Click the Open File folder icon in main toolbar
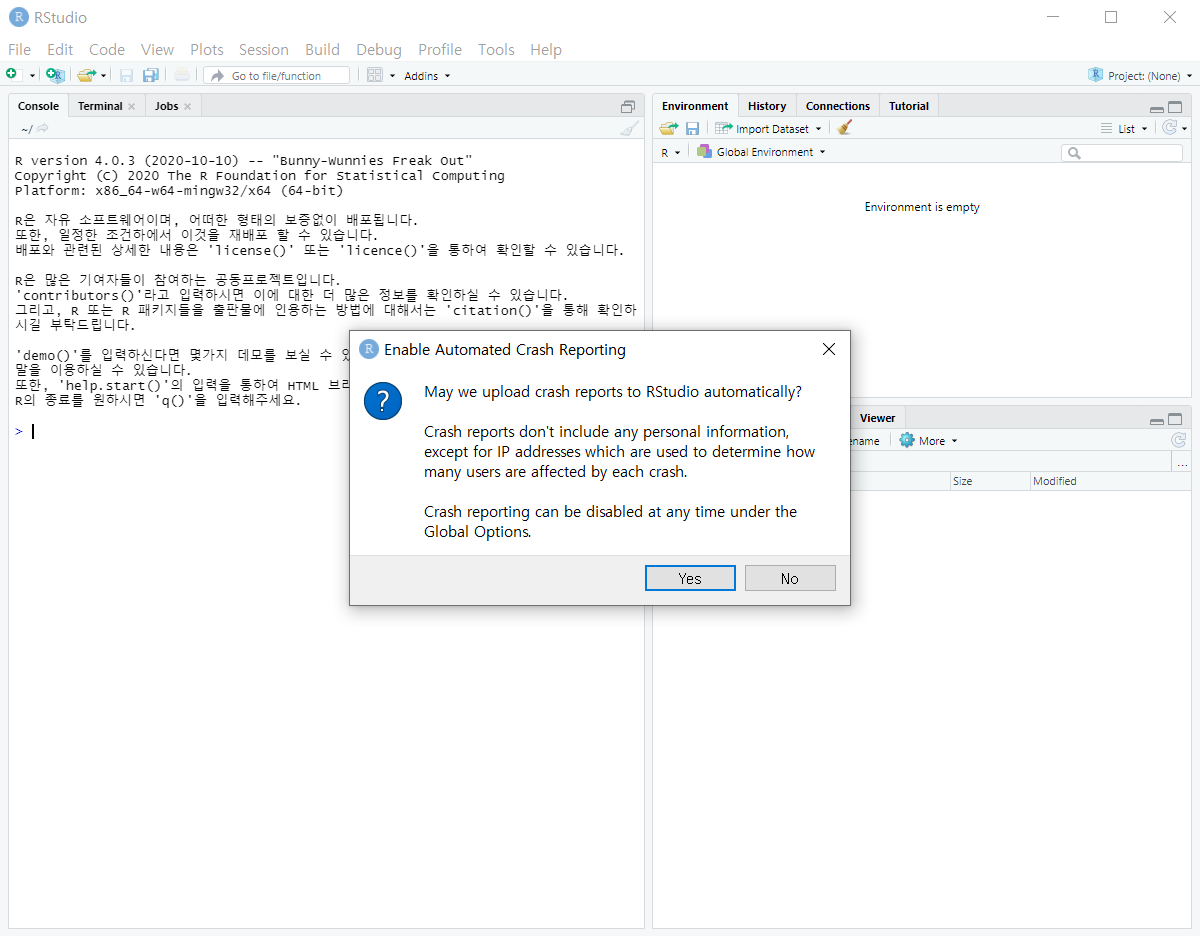This screenshot has height=936, width=1200. pos(87,75)
